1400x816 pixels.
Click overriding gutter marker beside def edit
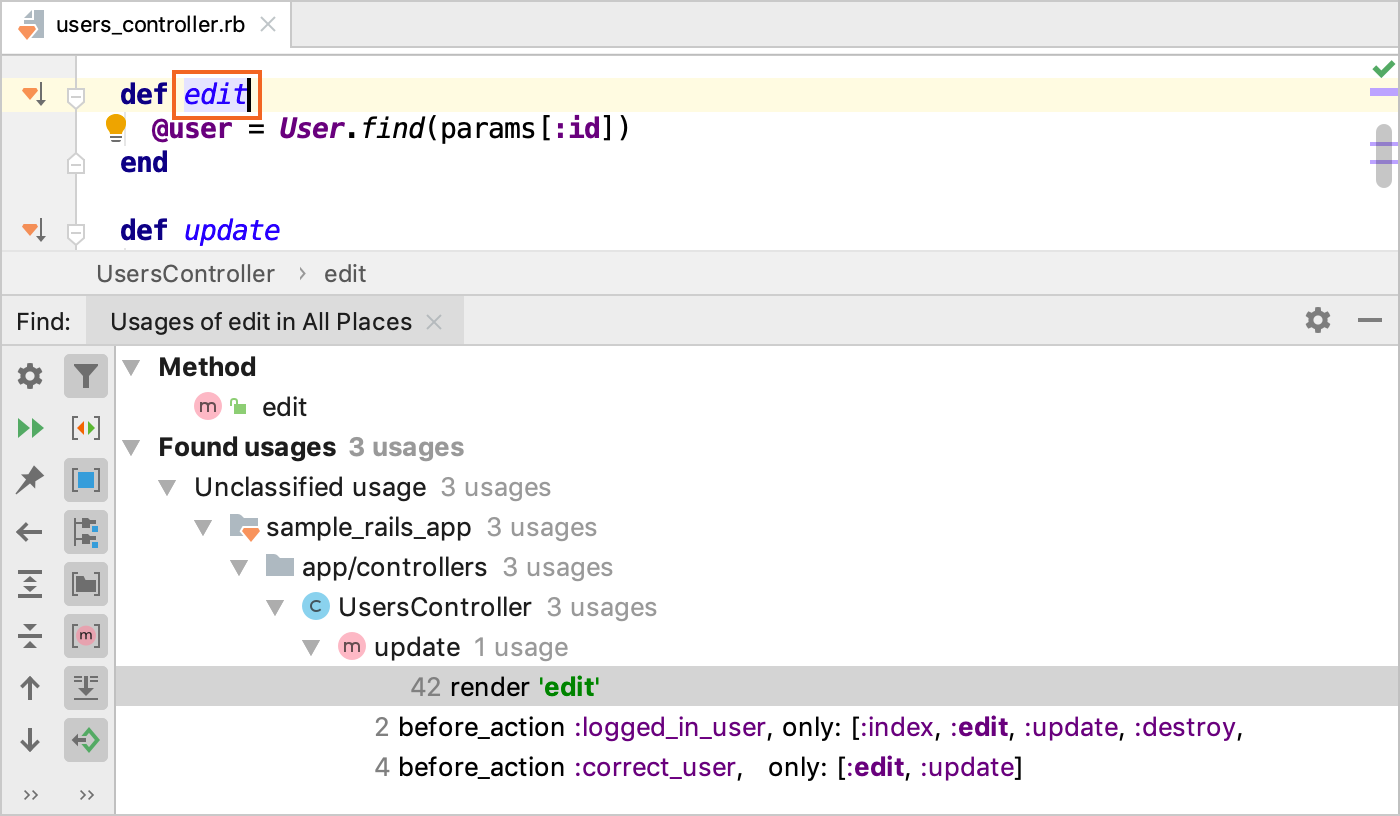point(33,96)
